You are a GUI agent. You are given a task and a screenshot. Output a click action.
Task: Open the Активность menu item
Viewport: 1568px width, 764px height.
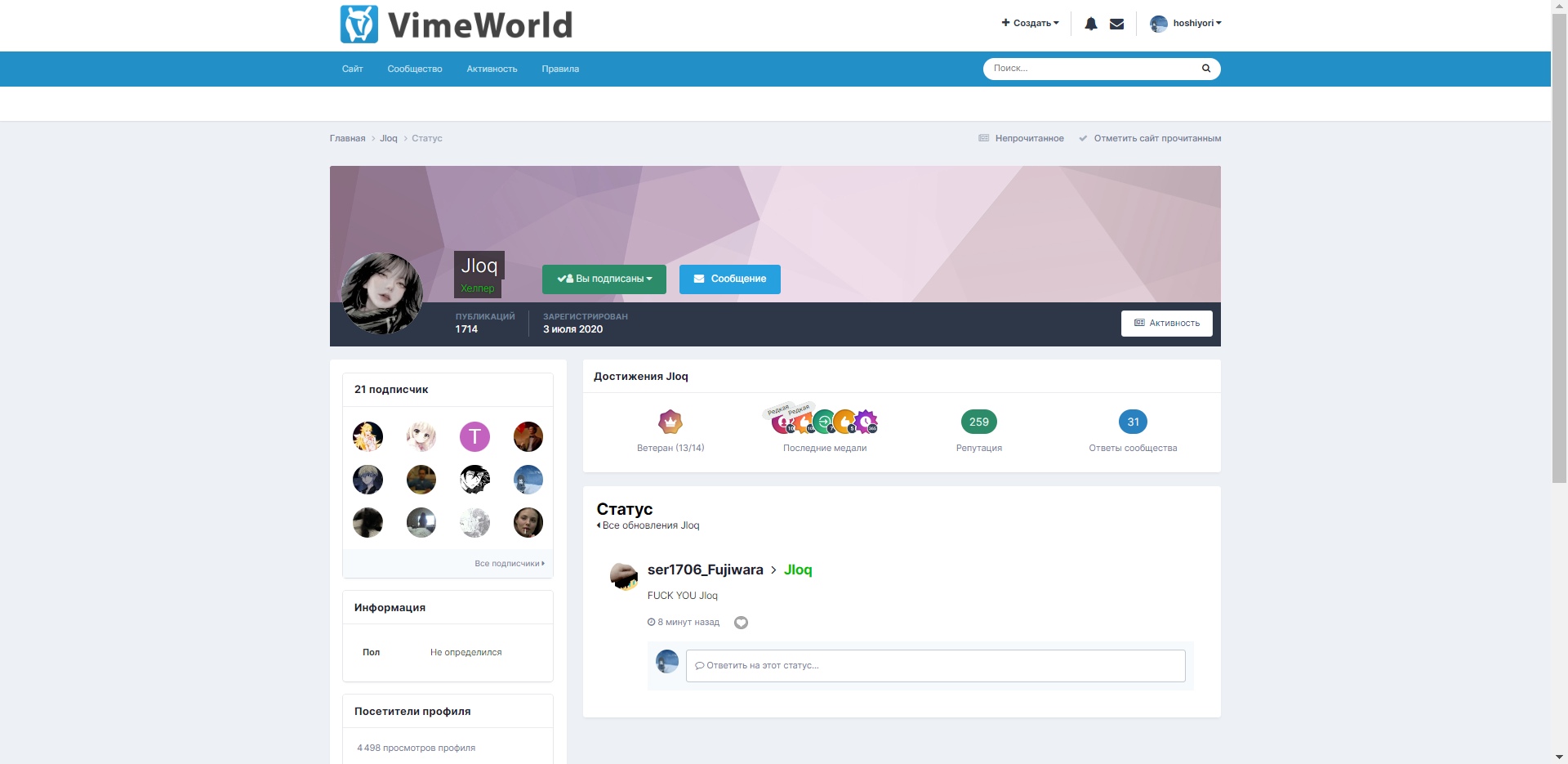(492, 69)
